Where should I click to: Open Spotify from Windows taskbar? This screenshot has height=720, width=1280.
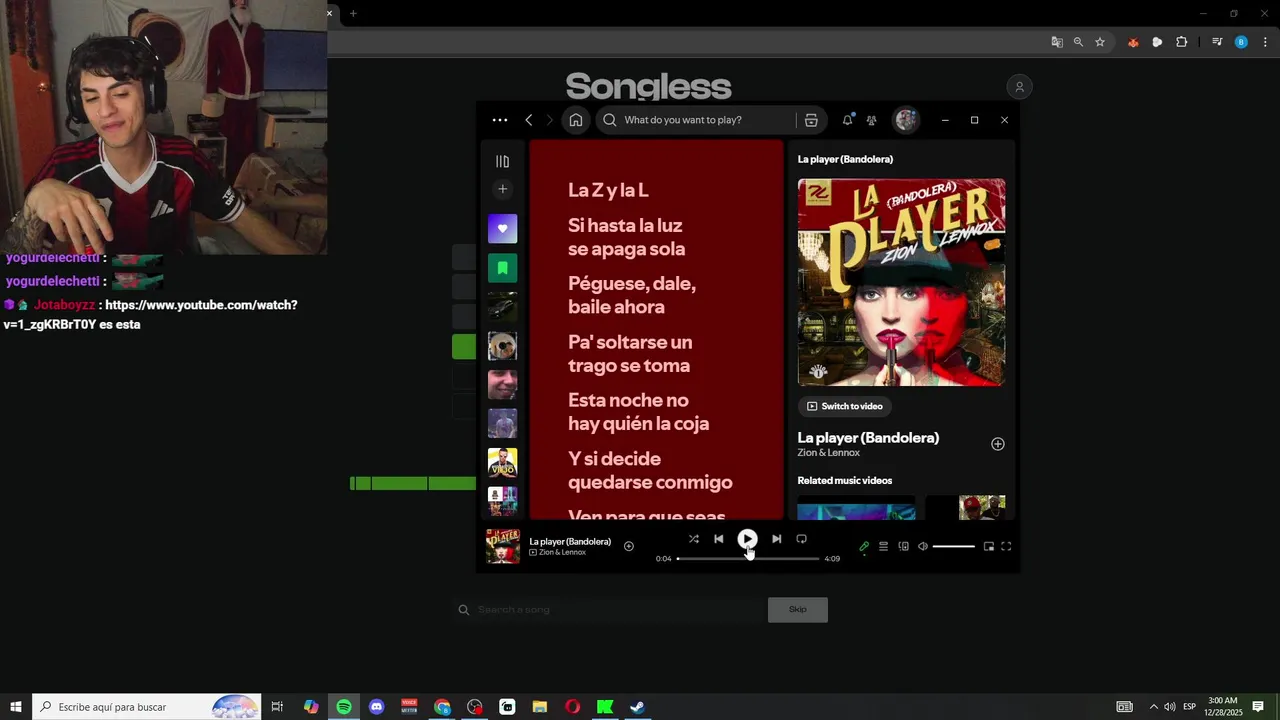pos(343,707)
